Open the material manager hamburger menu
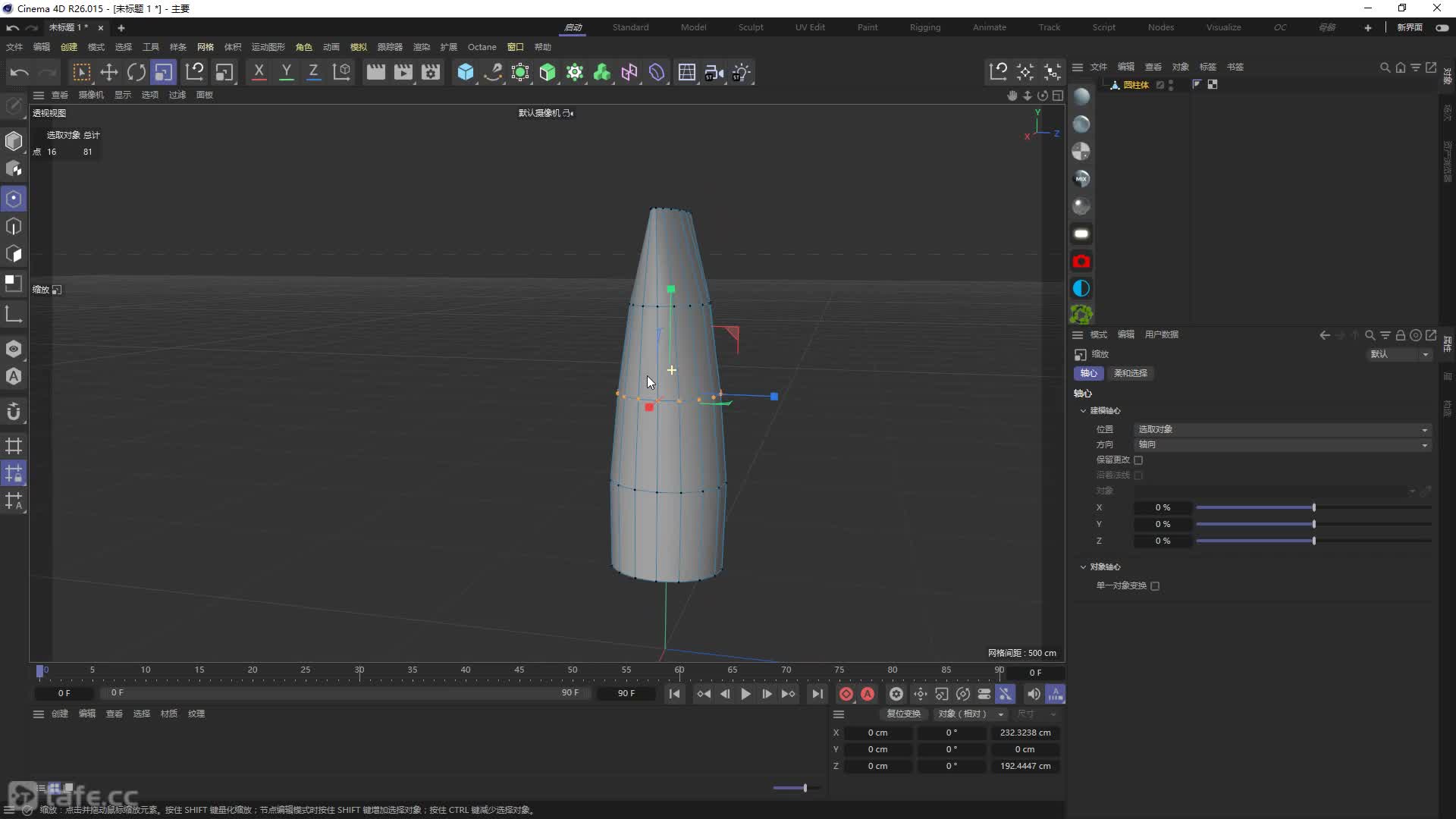 pyautogui.click(x=38, y=714)
